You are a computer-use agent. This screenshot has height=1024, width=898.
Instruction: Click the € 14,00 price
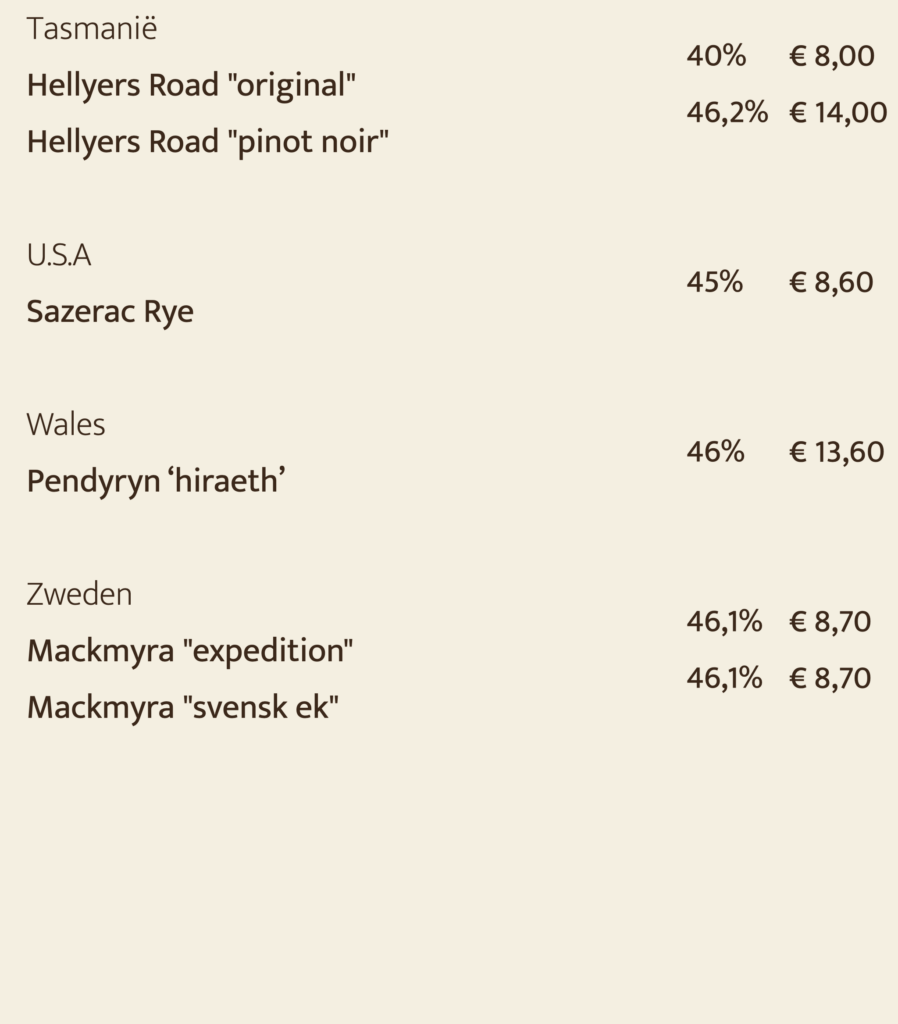(x=838, y=113)
